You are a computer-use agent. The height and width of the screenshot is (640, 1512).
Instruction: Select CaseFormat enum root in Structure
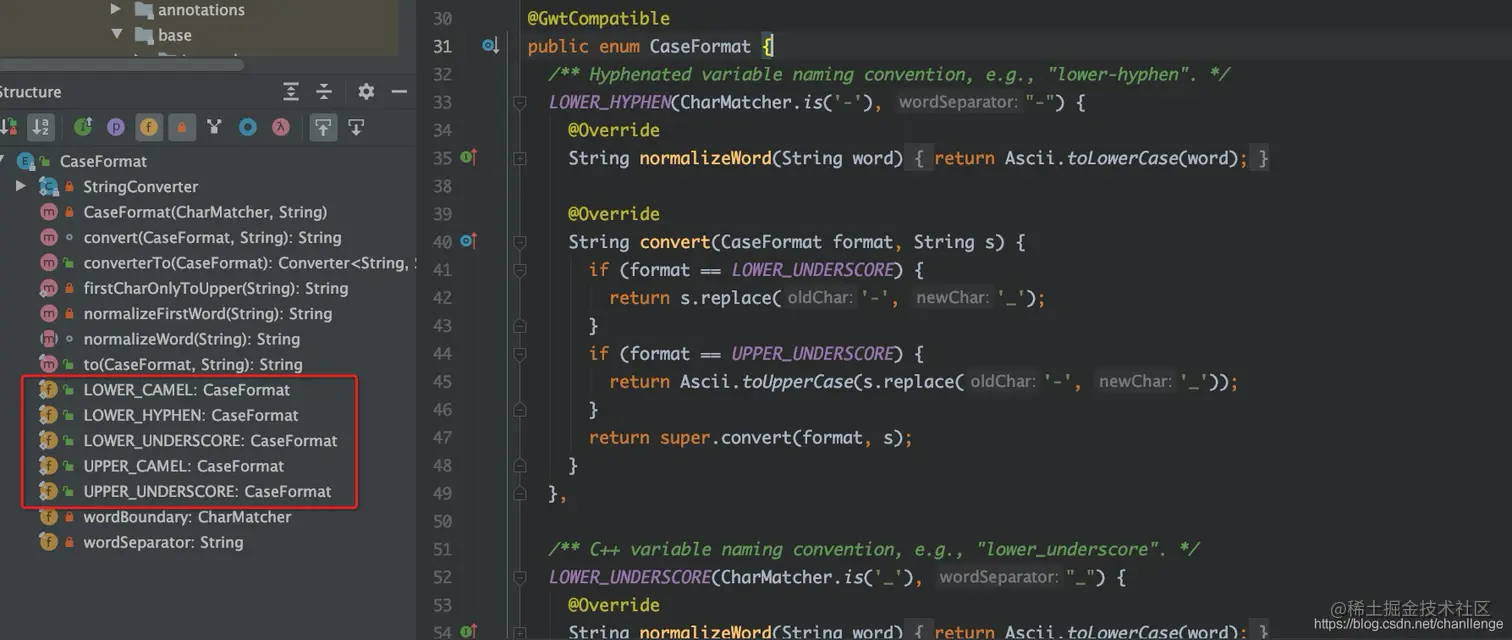point(103,161)
